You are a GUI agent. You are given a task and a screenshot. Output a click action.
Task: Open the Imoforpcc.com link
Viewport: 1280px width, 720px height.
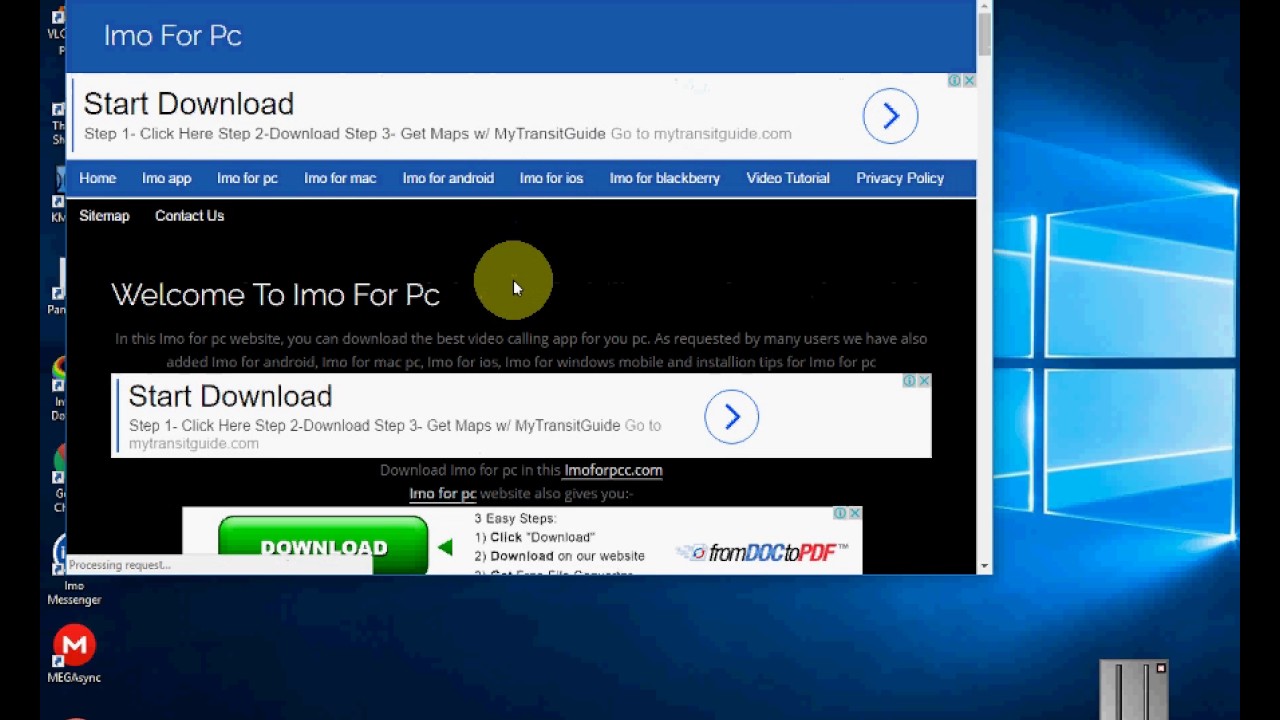[x=613, y=470]
